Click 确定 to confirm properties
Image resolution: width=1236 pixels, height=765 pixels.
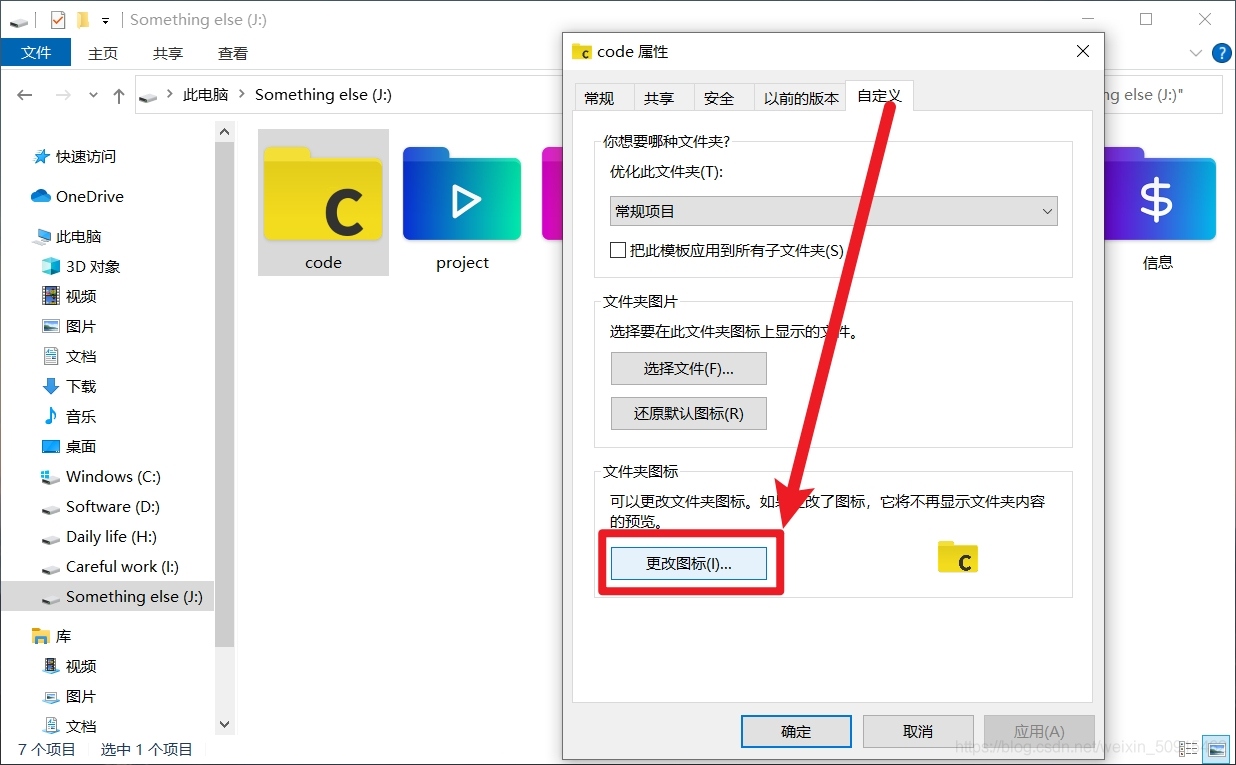(x=796, y=731)
